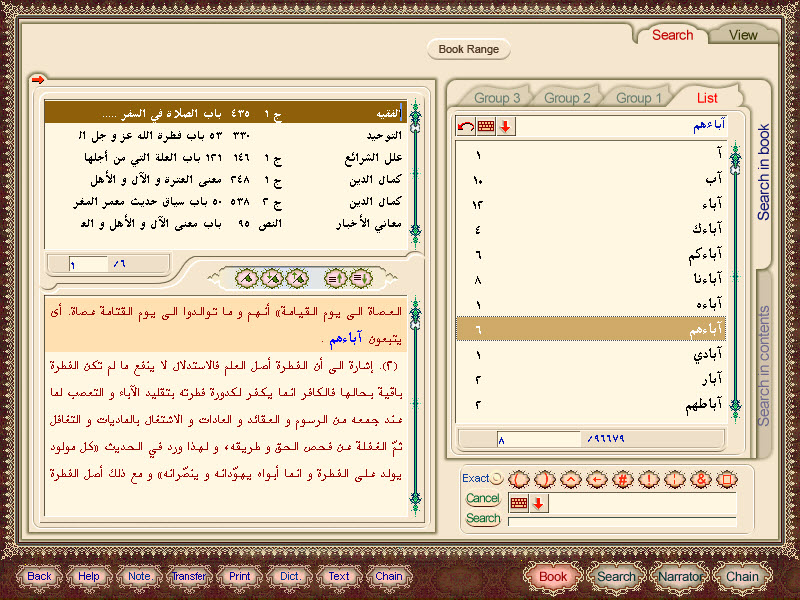The height and width of the screenshot is (600, 800).
Task: Click the plain flag highlight icon
Action: pyautogui.click(x=247, y=278)
